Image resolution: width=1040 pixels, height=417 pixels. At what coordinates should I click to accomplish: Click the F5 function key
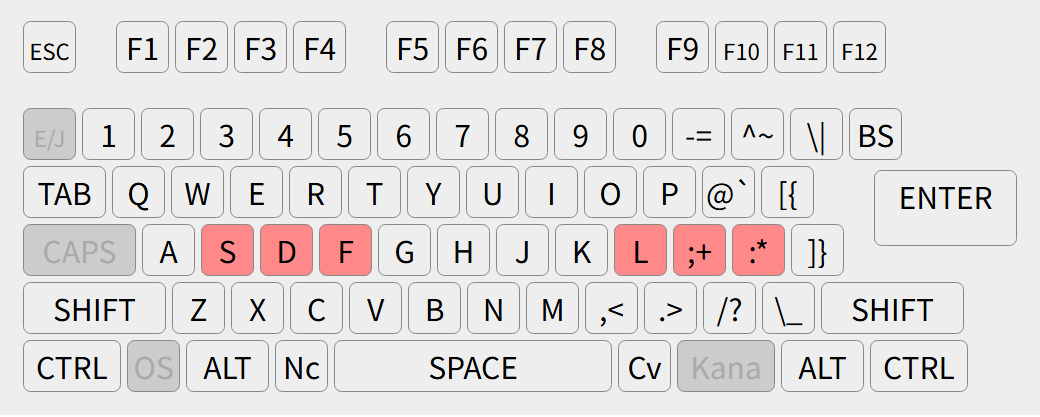413,48
